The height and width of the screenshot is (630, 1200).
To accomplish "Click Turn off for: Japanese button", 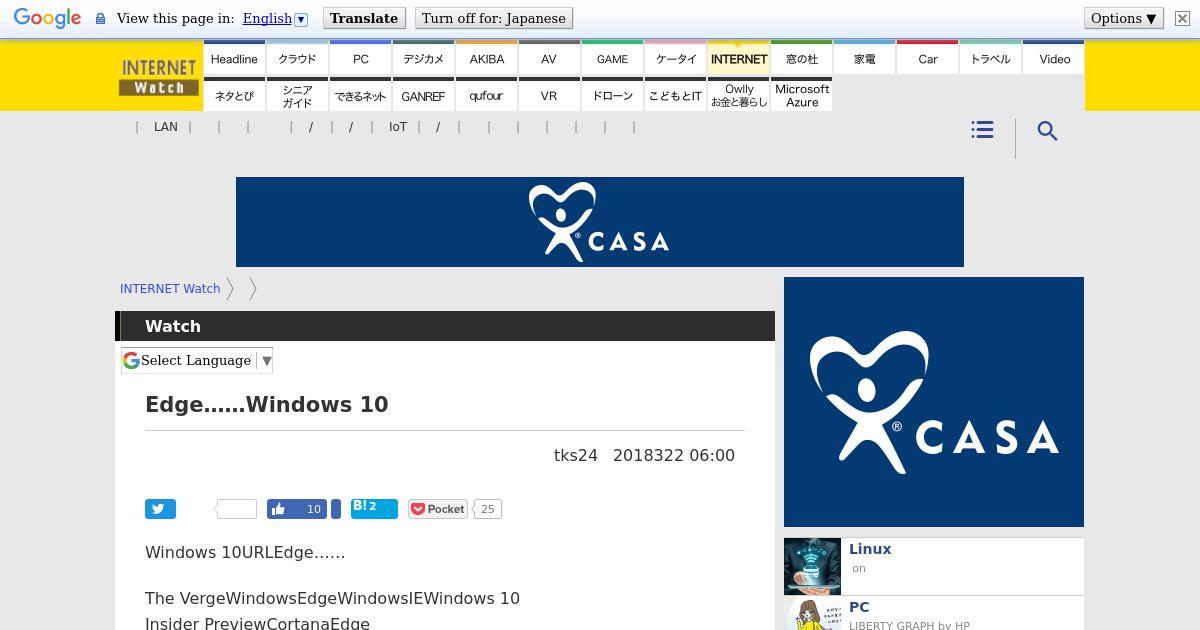I will pos(493,18).
